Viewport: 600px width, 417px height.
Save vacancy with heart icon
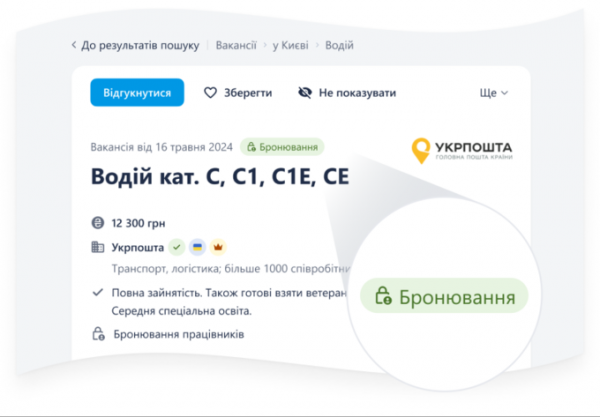210,93
